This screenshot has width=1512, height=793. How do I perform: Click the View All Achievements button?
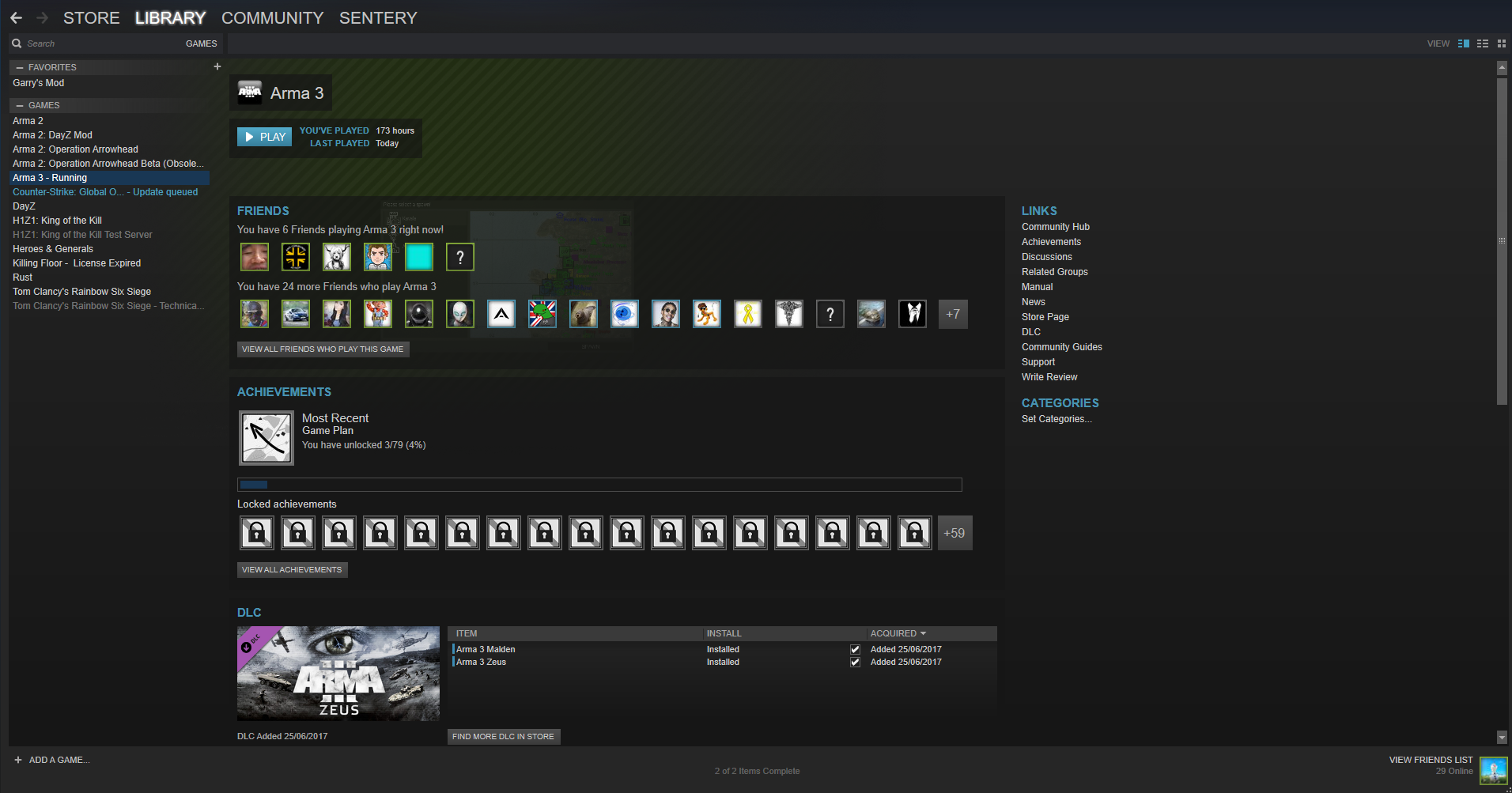click(292, 569)
